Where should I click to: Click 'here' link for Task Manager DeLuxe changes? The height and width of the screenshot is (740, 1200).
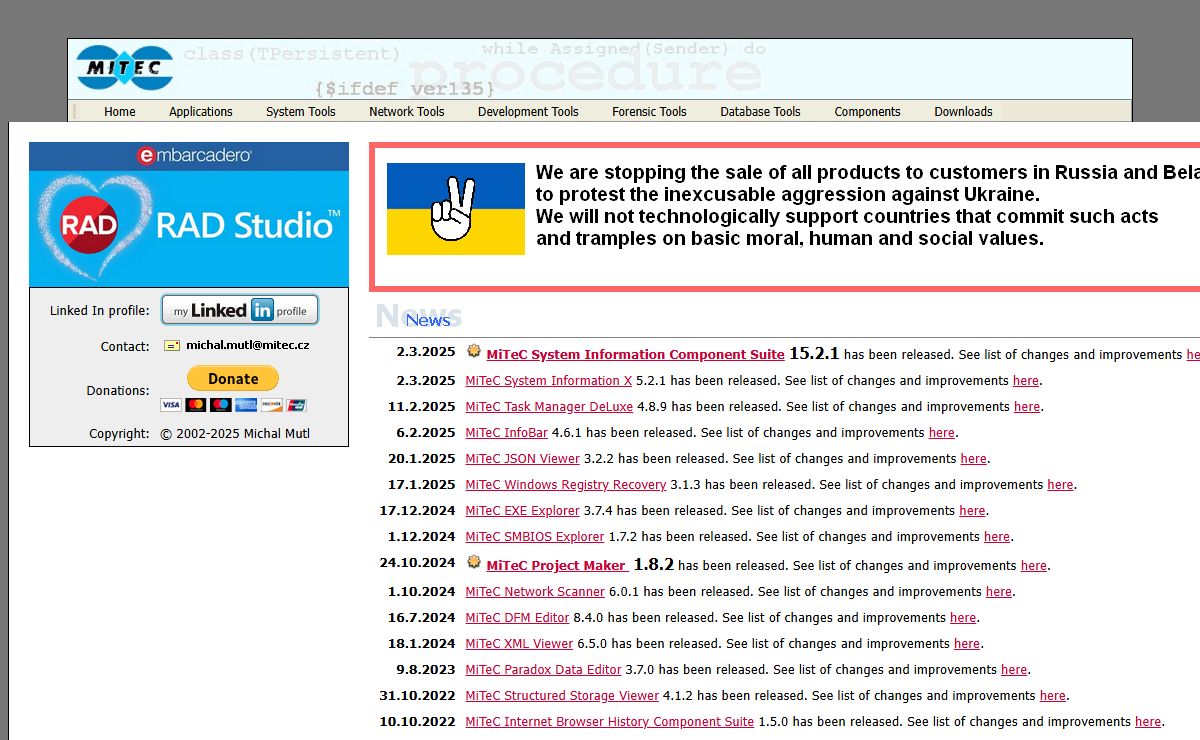1027,407
